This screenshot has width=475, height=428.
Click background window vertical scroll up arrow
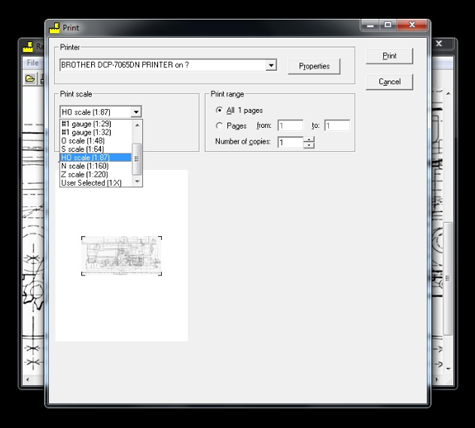pyautogui.click(x=448, y=94)
